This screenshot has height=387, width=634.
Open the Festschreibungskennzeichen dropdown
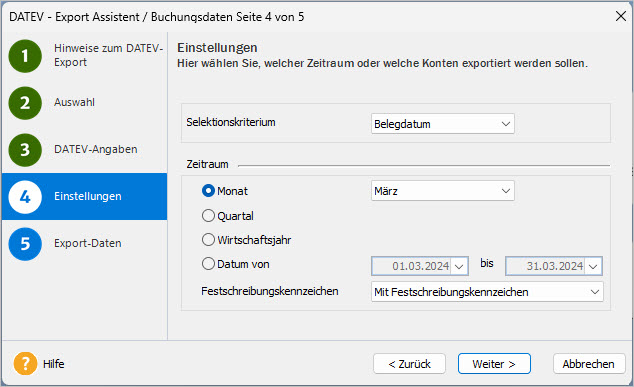(487, 292)
